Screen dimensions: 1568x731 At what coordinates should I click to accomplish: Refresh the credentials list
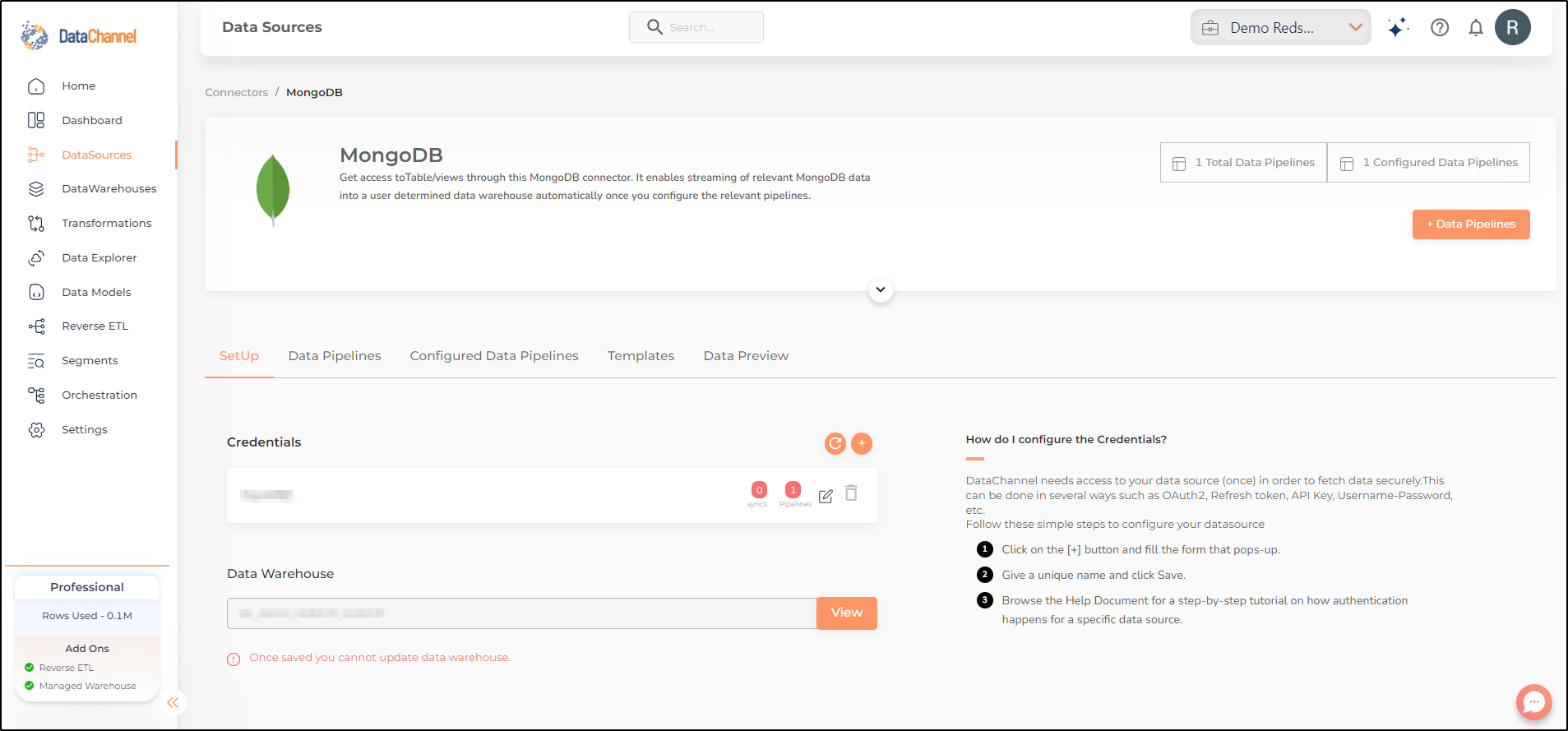coord(835,443)
